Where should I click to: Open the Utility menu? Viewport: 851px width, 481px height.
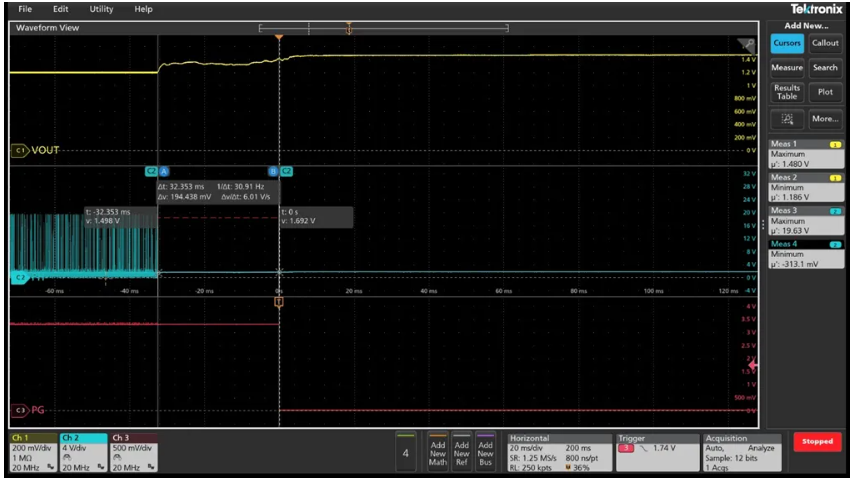102,9
